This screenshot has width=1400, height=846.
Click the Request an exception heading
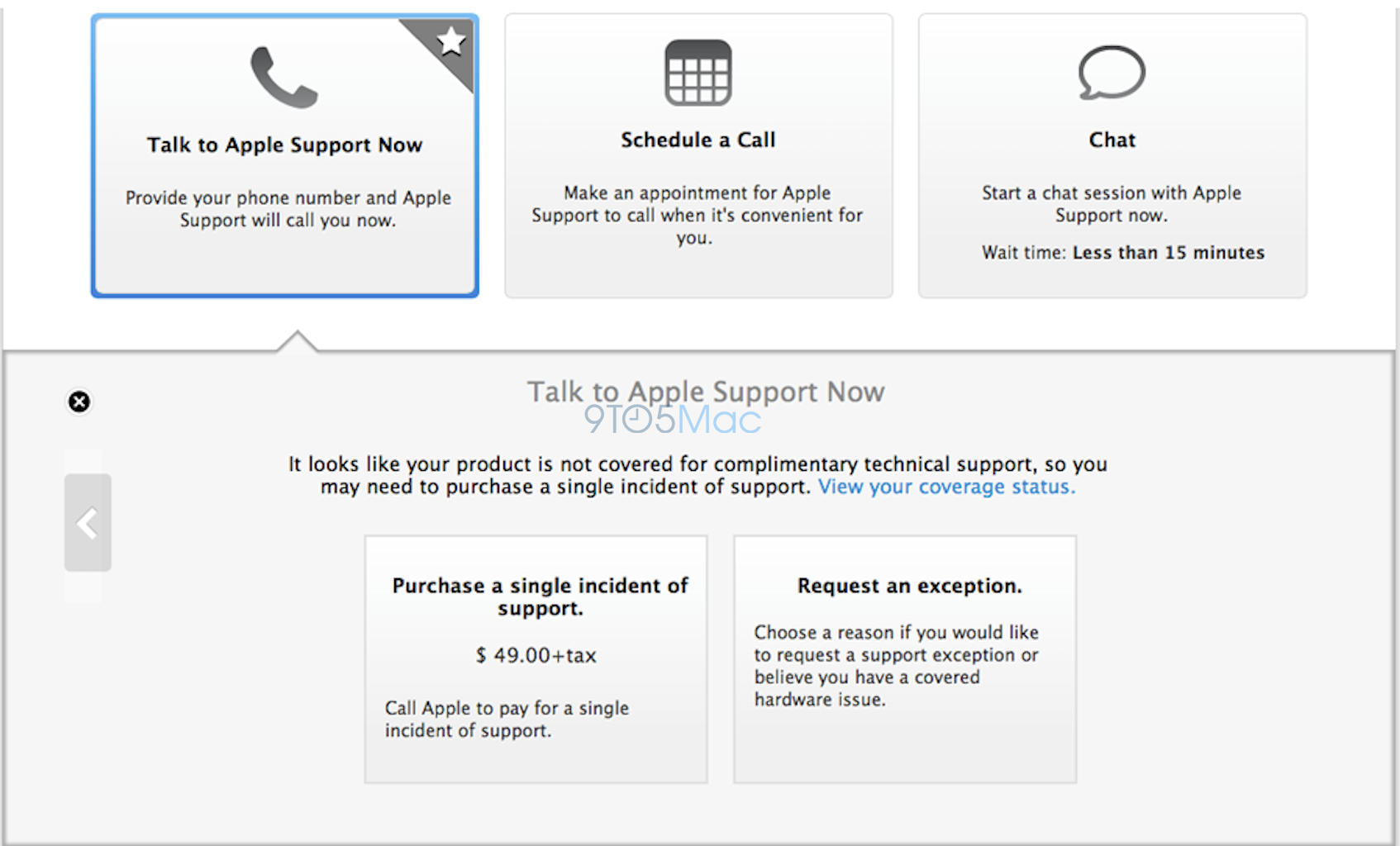909,587
